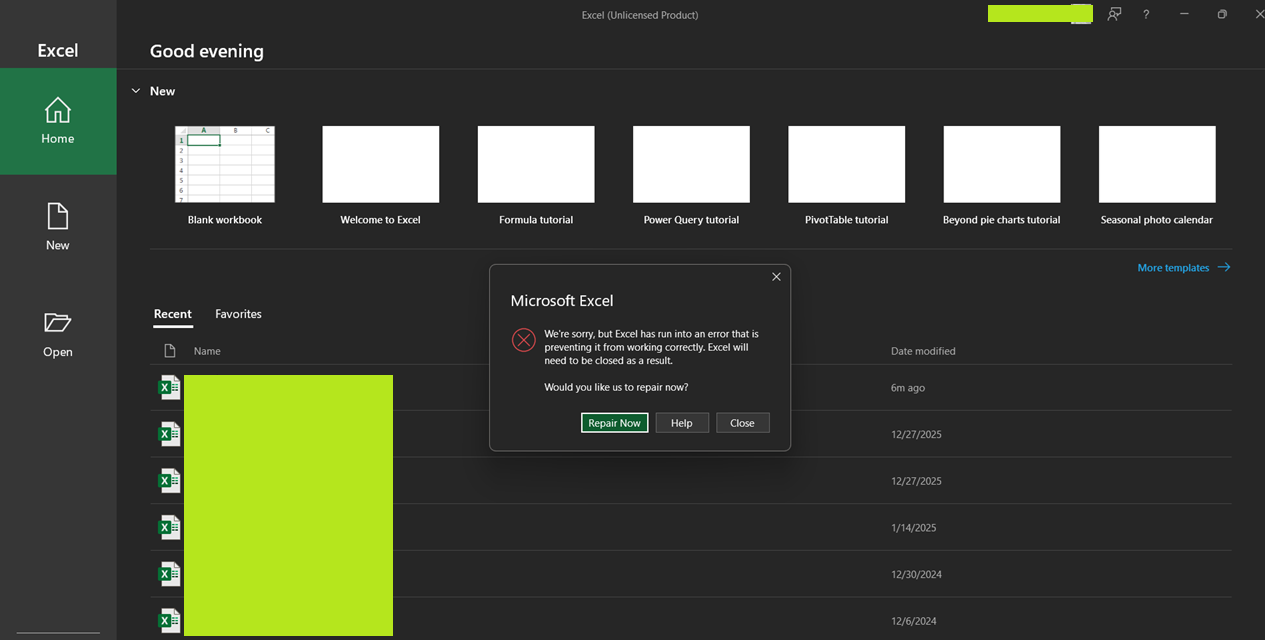This screenshot has width=1265, height=640.
Task: Click Excel file icon dated 1/14/2025
Action: (x=170, y=527)
